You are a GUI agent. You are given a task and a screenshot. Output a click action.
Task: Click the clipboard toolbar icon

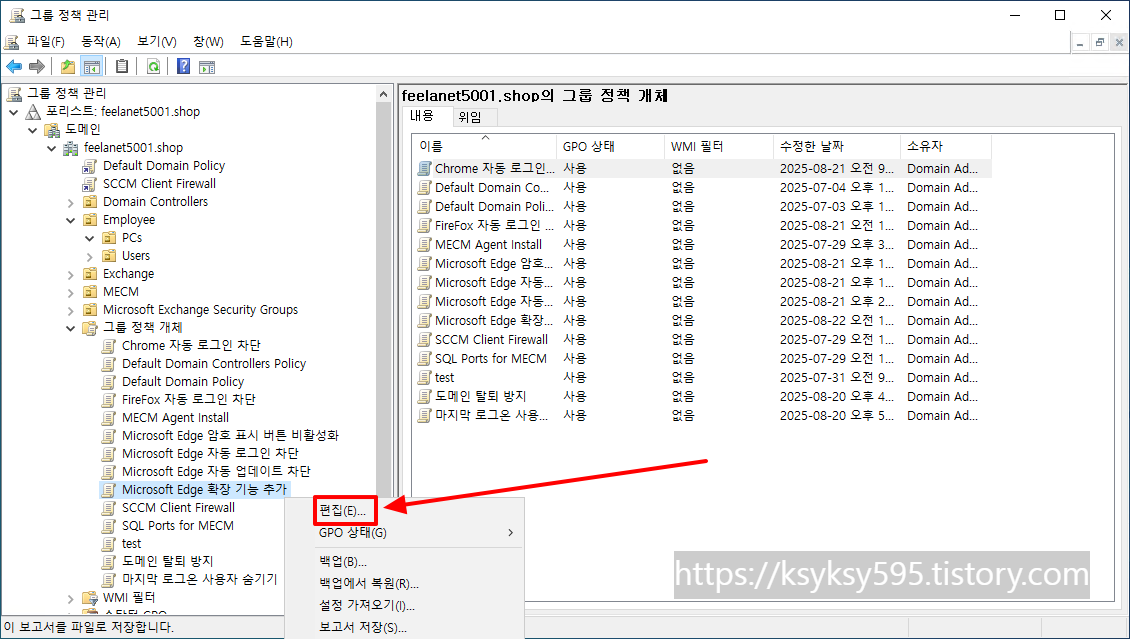(x=122, y=66)
